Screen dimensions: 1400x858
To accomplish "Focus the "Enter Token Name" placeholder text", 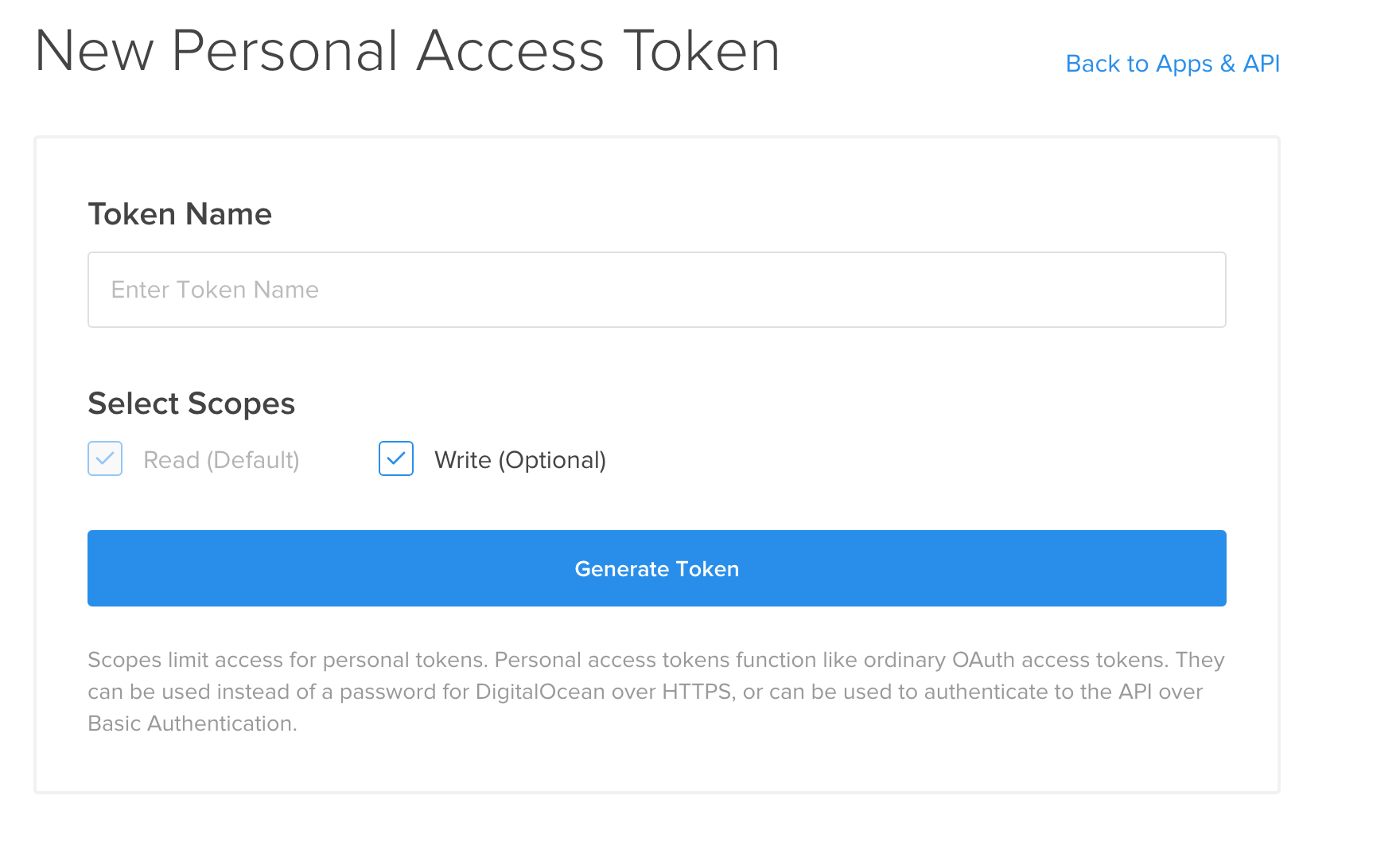I will (215, 290).
